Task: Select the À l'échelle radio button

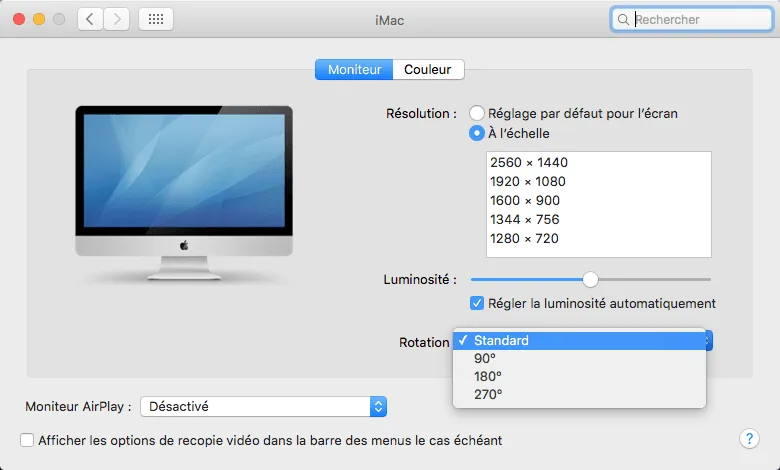Action: [x=477, y=133]
